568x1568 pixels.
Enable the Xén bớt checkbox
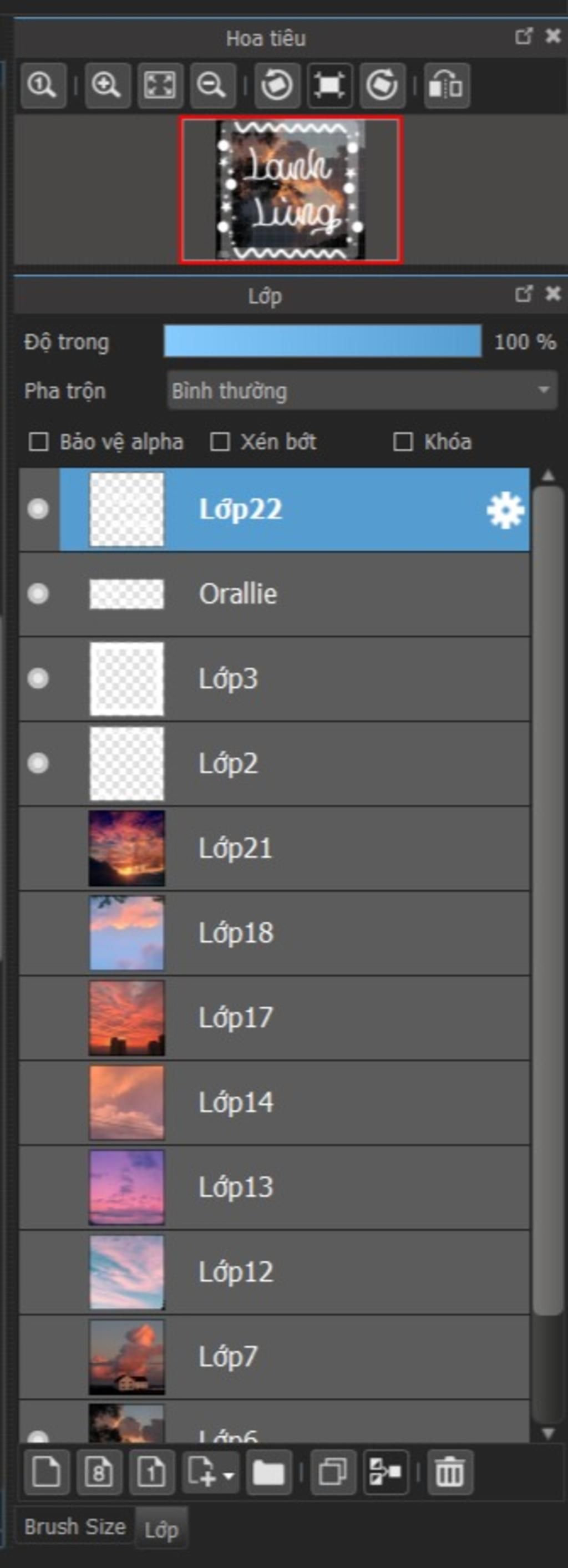point(220,442)
